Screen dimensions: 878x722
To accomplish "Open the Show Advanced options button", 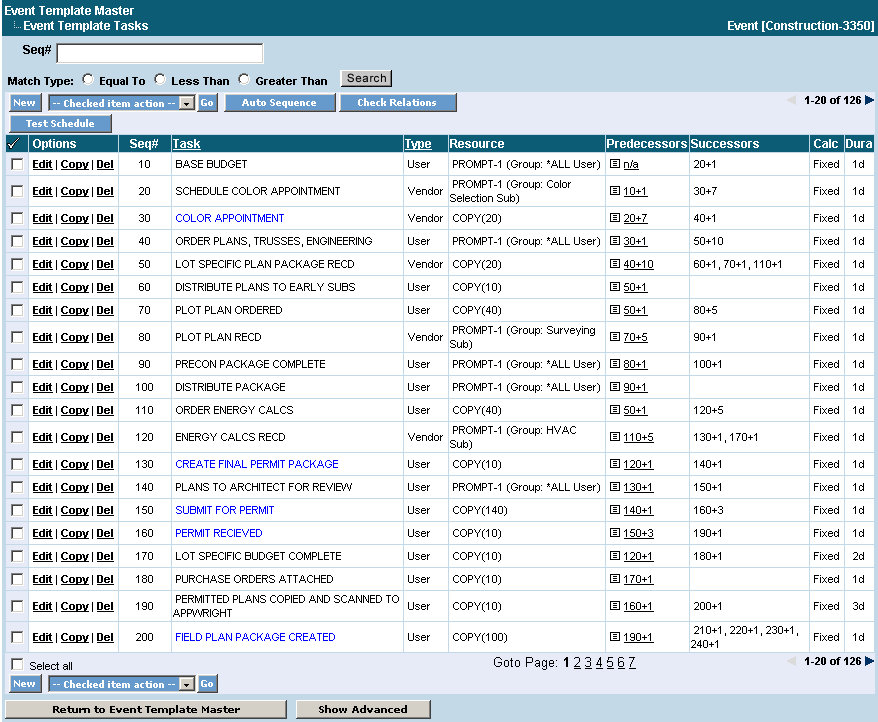I will [x=363, y=710].
